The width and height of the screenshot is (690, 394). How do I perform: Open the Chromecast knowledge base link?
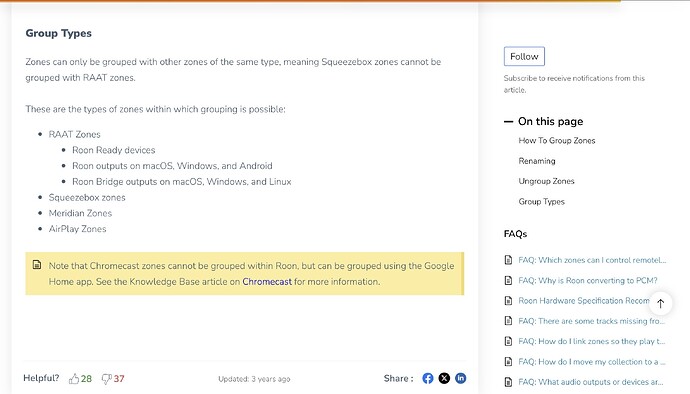tap(267, 282)
